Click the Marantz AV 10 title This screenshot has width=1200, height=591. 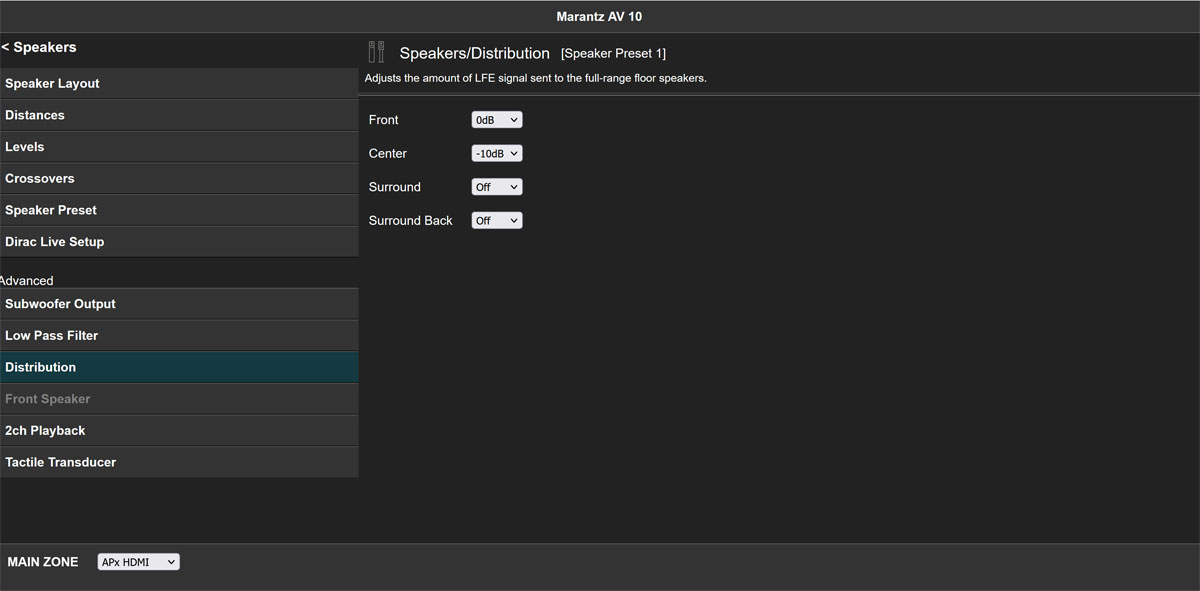point(599,17)
